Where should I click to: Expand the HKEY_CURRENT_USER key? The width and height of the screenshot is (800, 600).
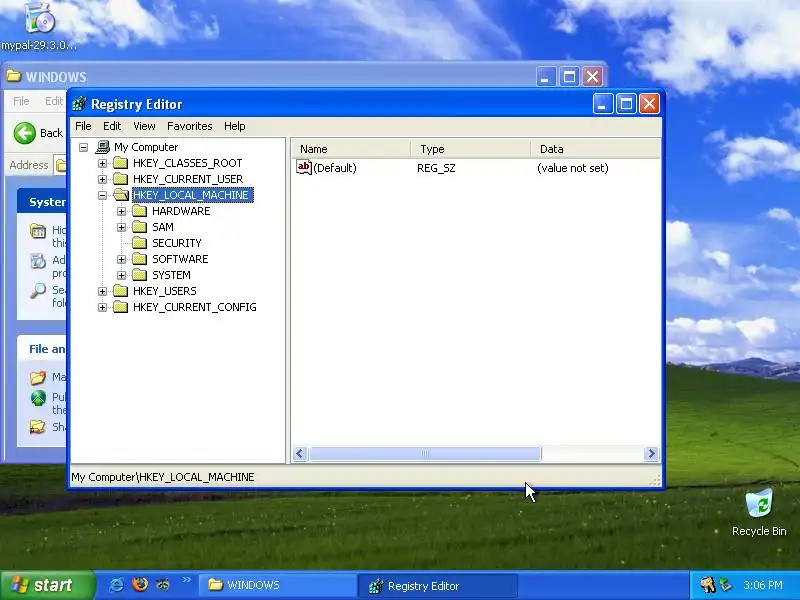click(x=103, y=179)
